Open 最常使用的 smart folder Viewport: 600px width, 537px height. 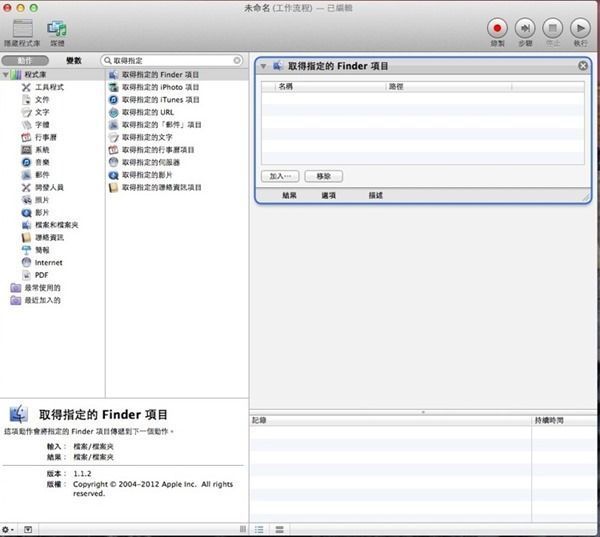pos(42,288)
